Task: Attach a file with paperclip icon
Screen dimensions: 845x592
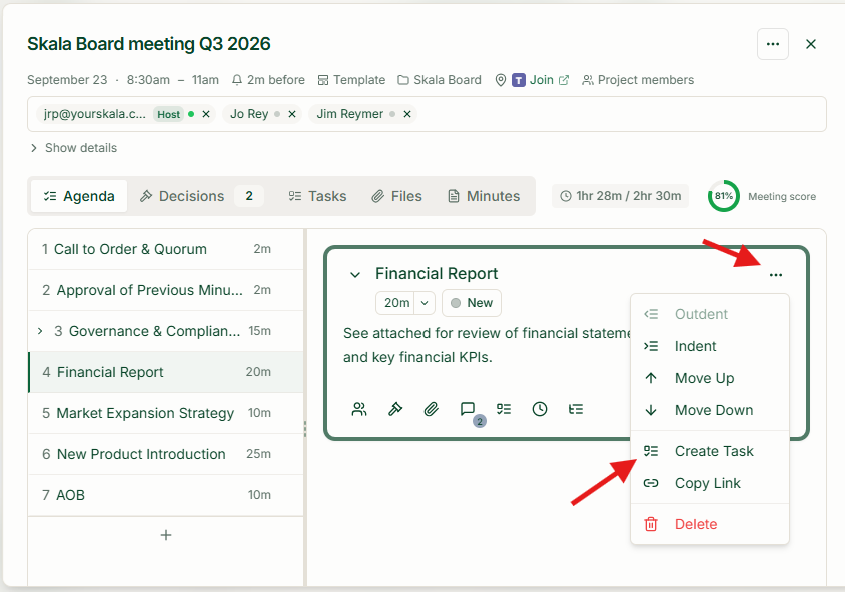Action: click(x=431, y=409)
